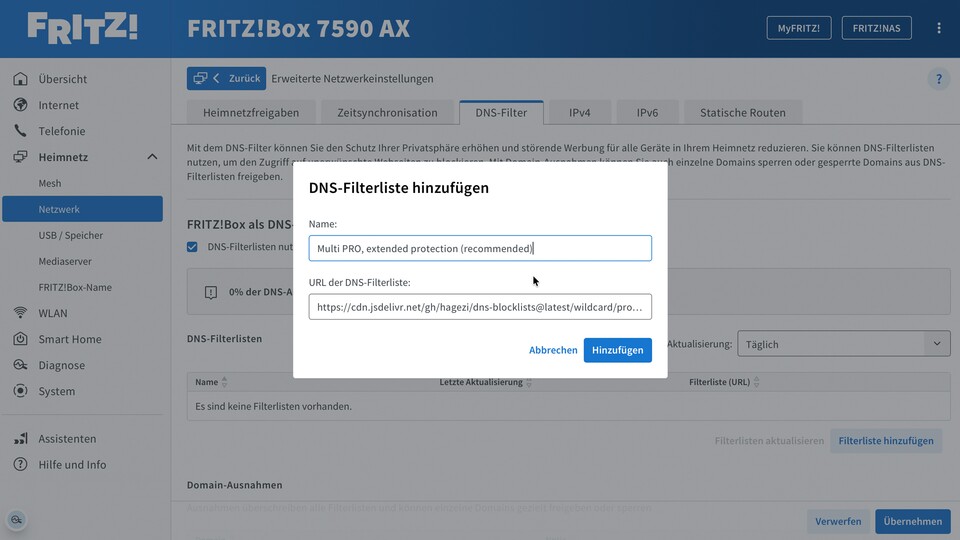The height and width of the screenshot is (540, 960).
Task: Click the info icon beside 0% der DNS-A
Action: point(211,292)
